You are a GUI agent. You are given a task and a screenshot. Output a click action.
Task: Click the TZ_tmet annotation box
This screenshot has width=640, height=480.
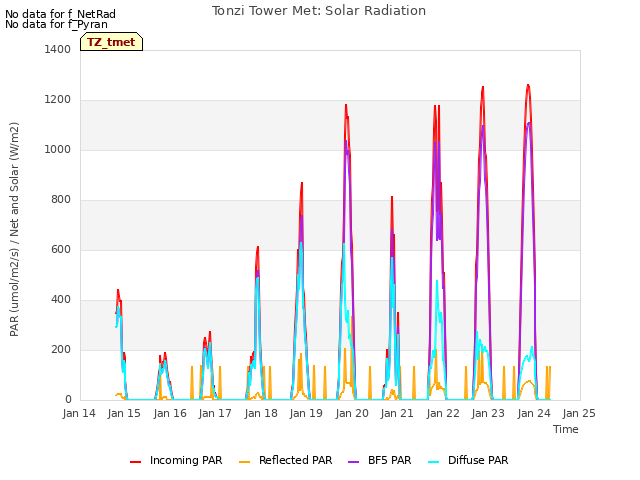pos(111,42)
